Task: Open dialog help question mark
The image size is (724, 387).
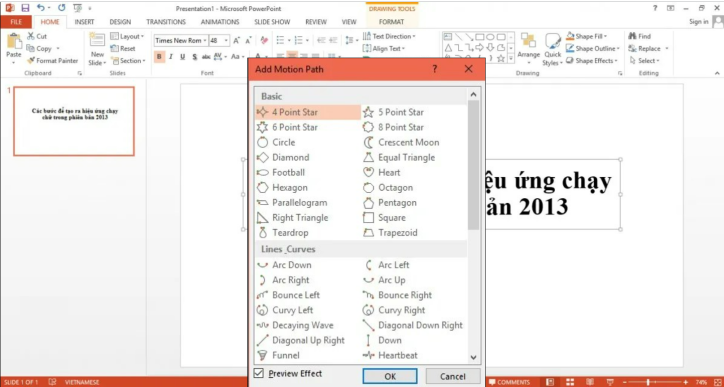Action: pos(434,69)
